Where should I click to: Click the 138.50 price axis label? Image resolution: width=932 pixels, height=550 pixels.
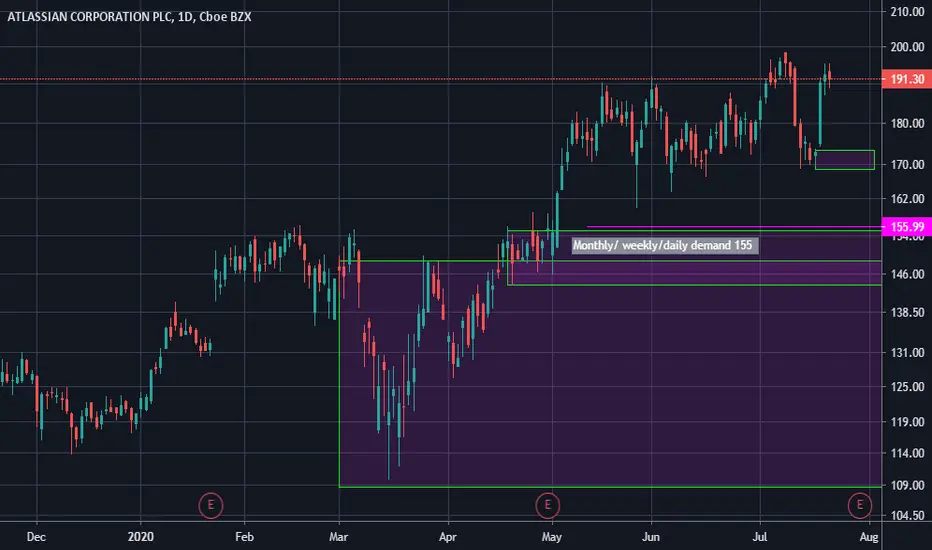(x=907, y=312)
